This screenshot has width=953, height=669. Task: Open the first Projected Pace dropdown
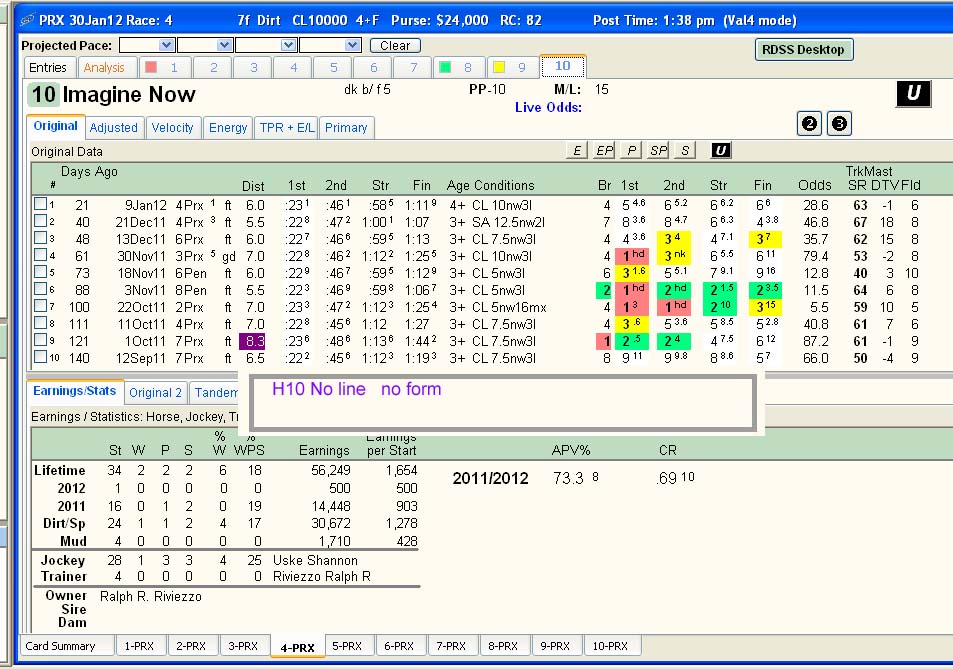point(166,45)
